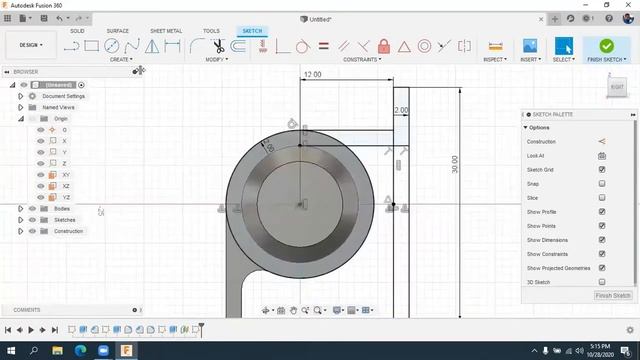Play the design timeline
The image size is (640, 360).
(31, 330)
